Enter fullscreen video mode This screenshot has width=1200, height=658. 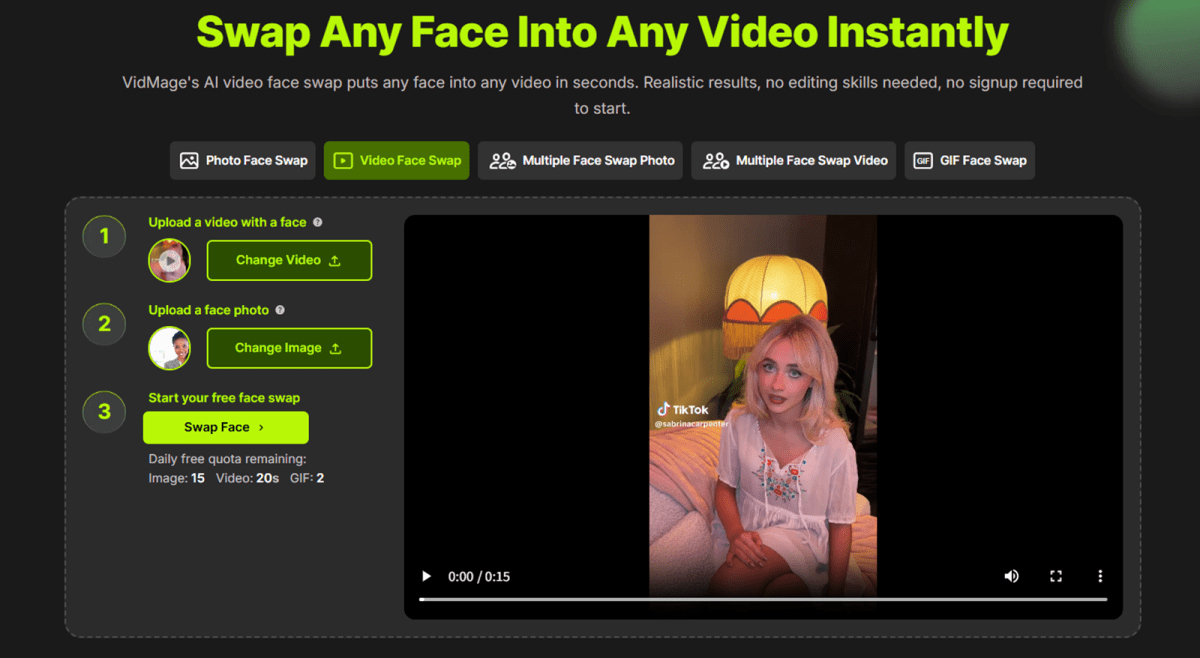coord(1055,576)
